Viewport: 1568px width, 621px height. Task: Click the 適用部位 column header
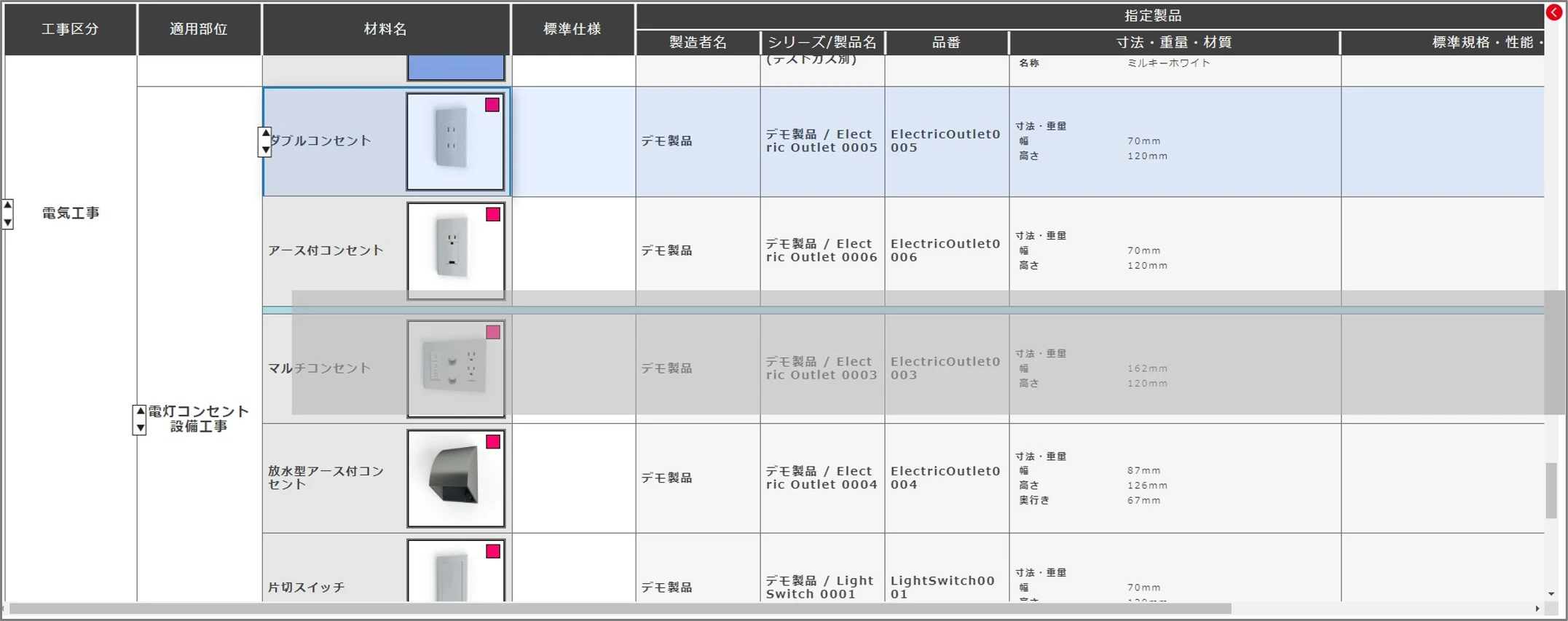point(199,29)
